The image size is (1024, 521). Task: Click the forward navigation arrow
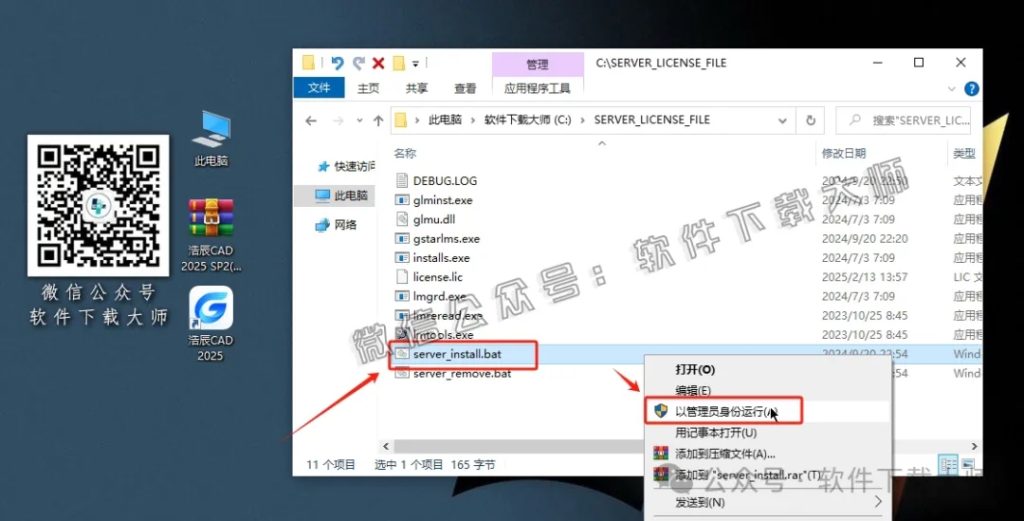338,121
